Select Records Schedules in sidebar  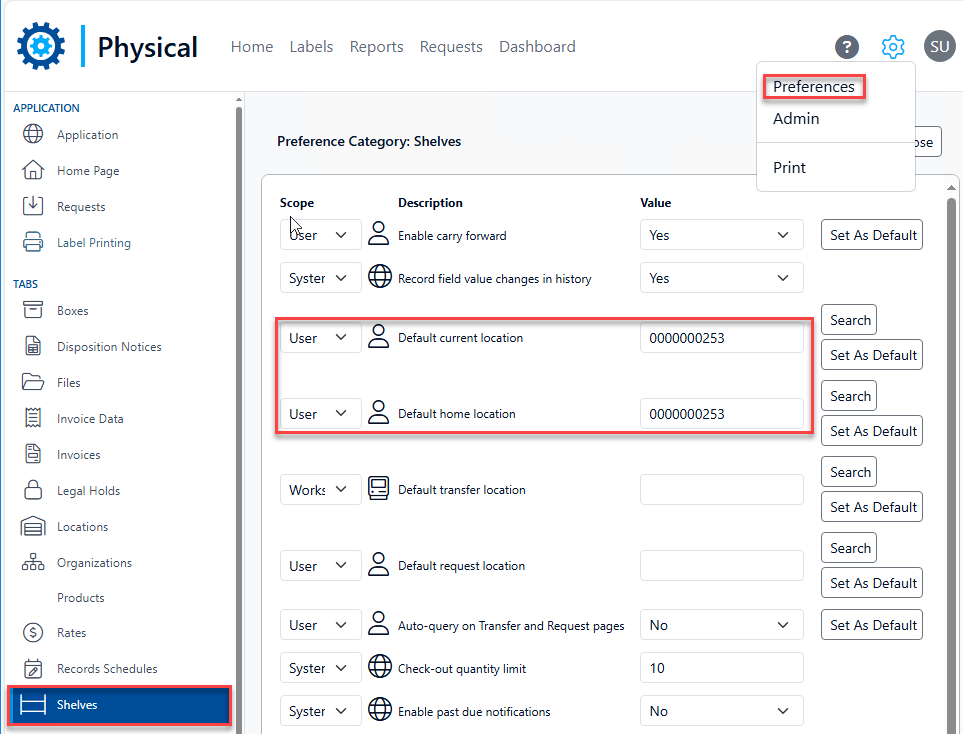point(107,669)
